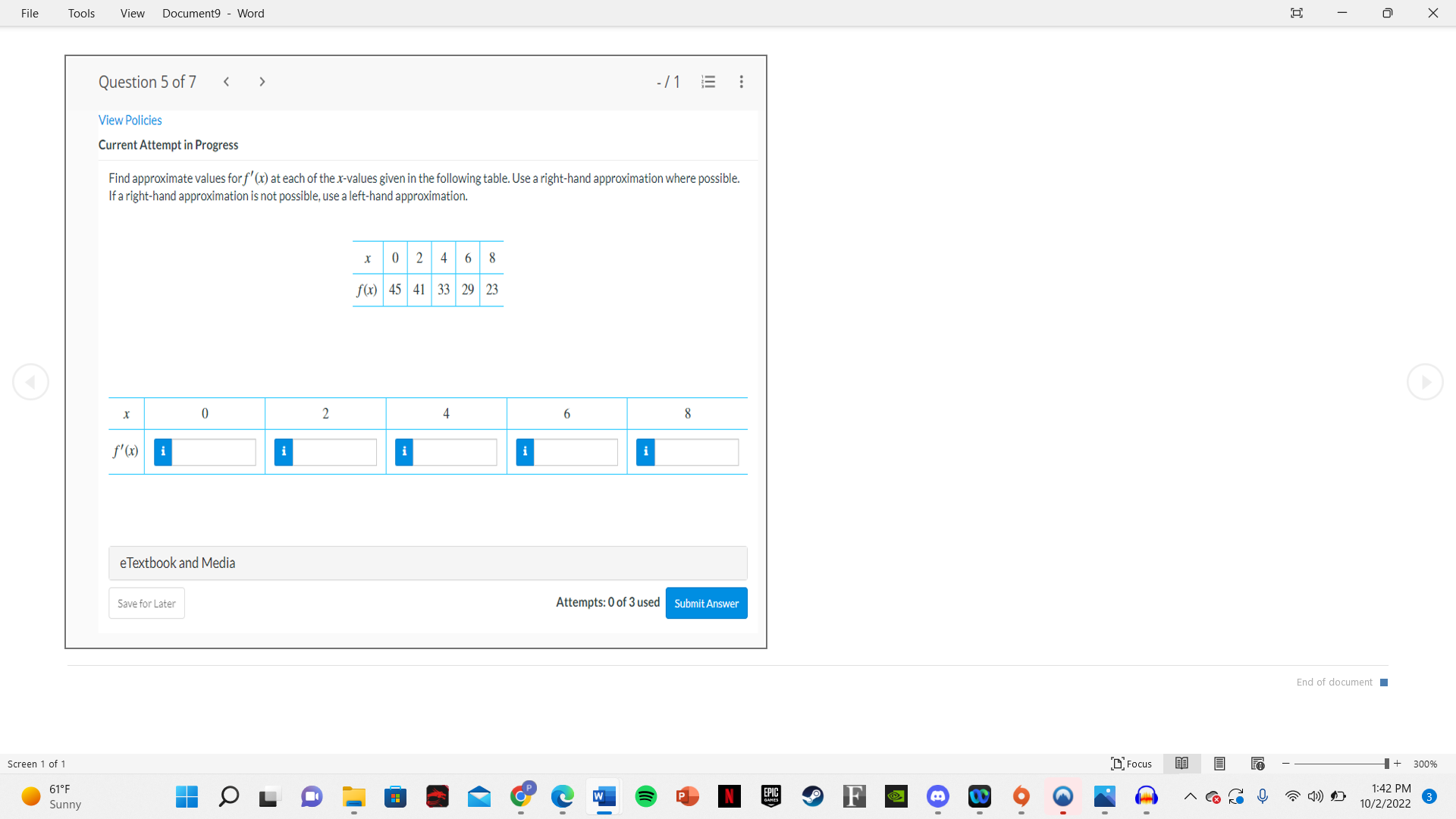Open the View Policies link
Screen dimensions: 1456x819
[130, 120]
